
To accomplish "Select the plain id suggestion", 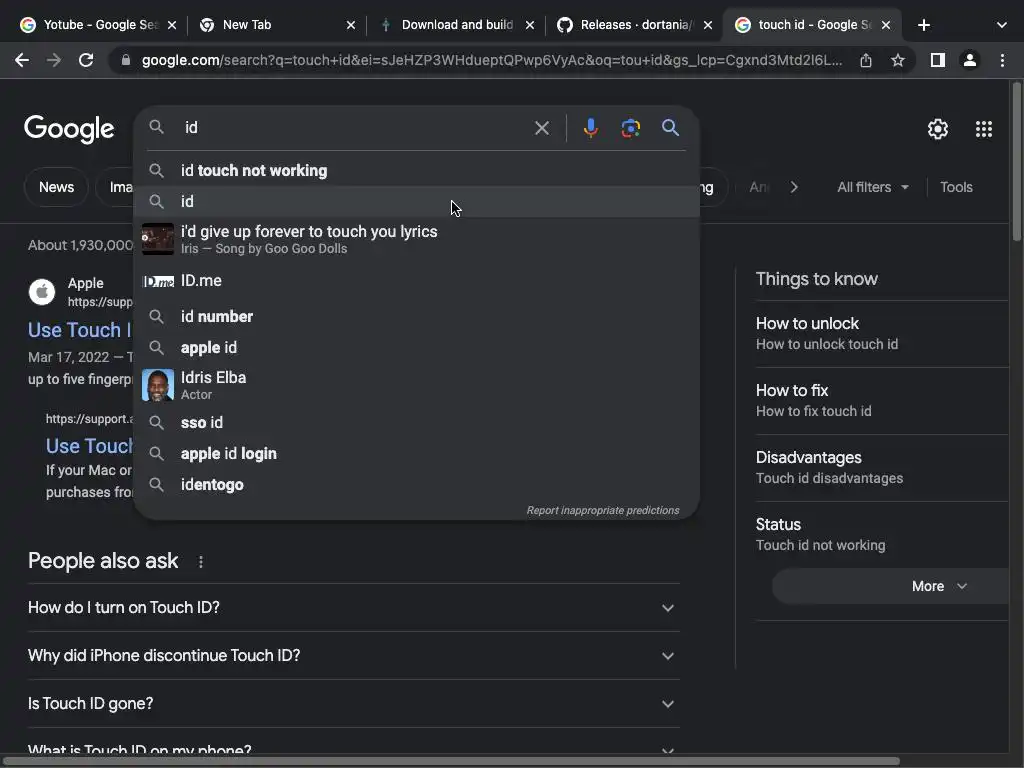I will pos(417,201).
